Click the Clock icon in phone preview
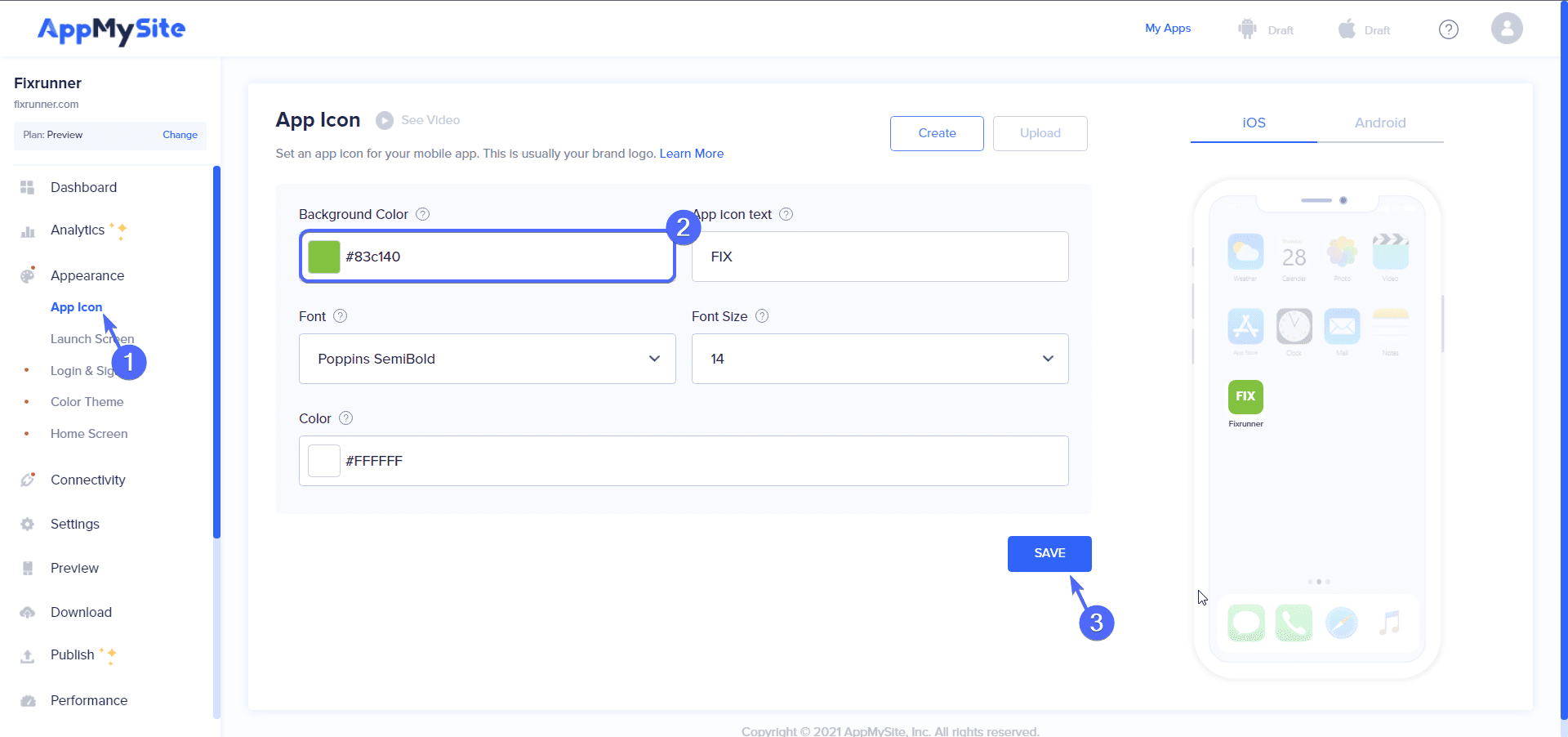 [1294, 327]
